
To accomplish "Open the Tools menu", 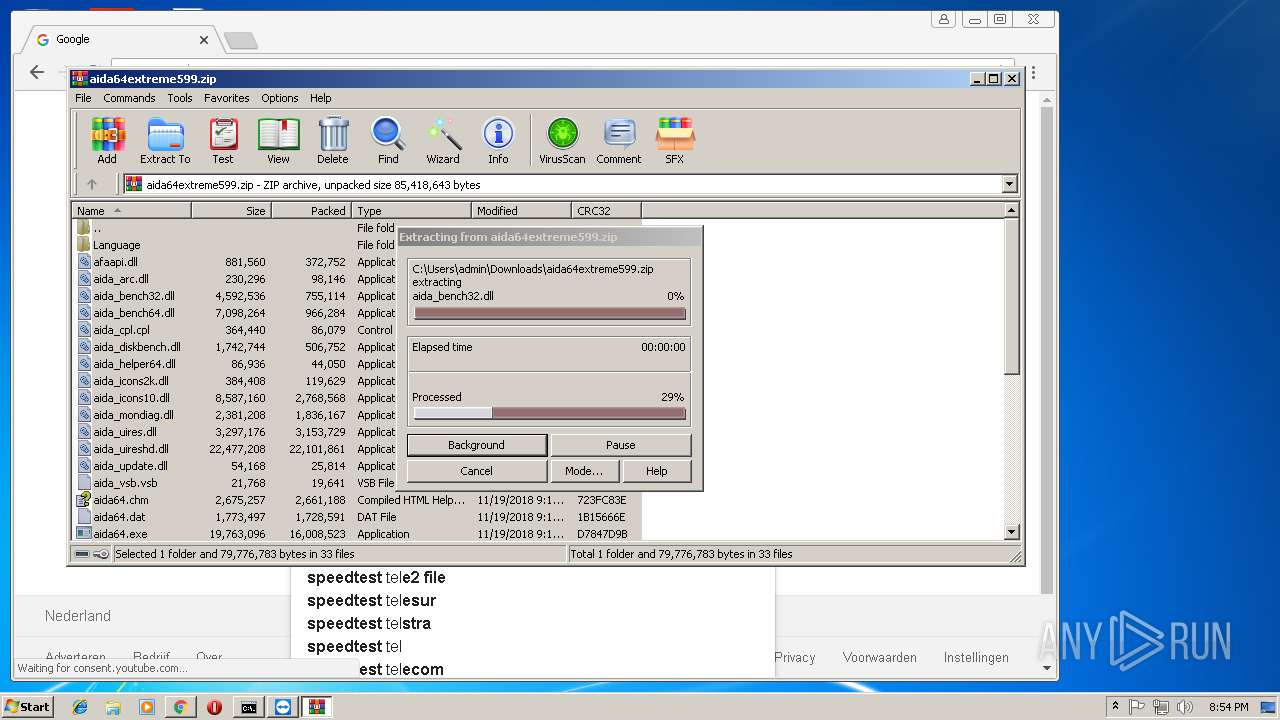I will pos(180,98).
